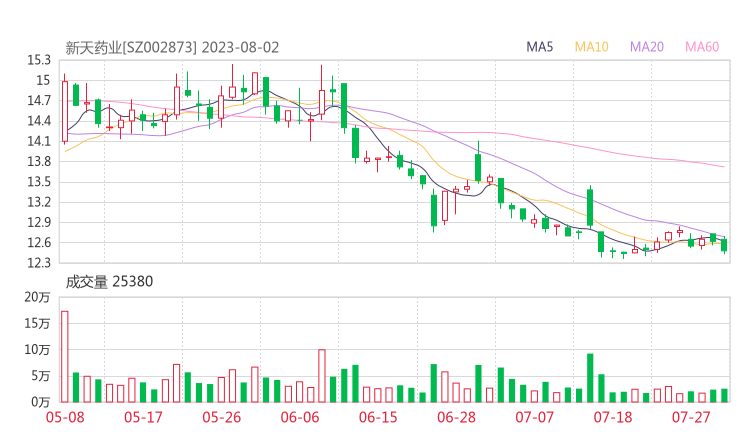This screenshot has width=740, height=440.
Task: Click the 20万 volume axis label
Action: [37, 297]
